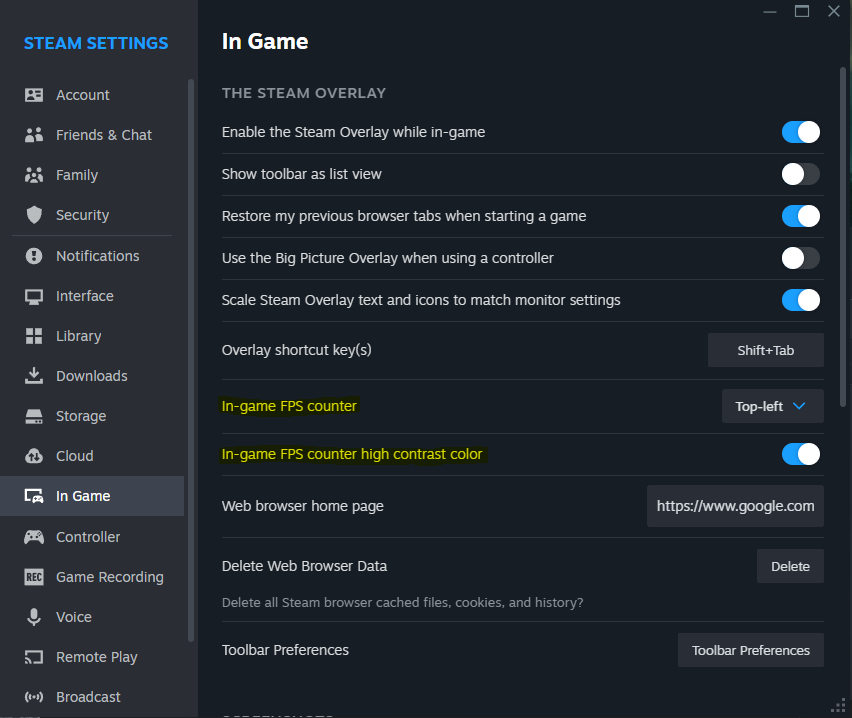Turn on Big Picture Overlay controller toggle

coord(800,258)
